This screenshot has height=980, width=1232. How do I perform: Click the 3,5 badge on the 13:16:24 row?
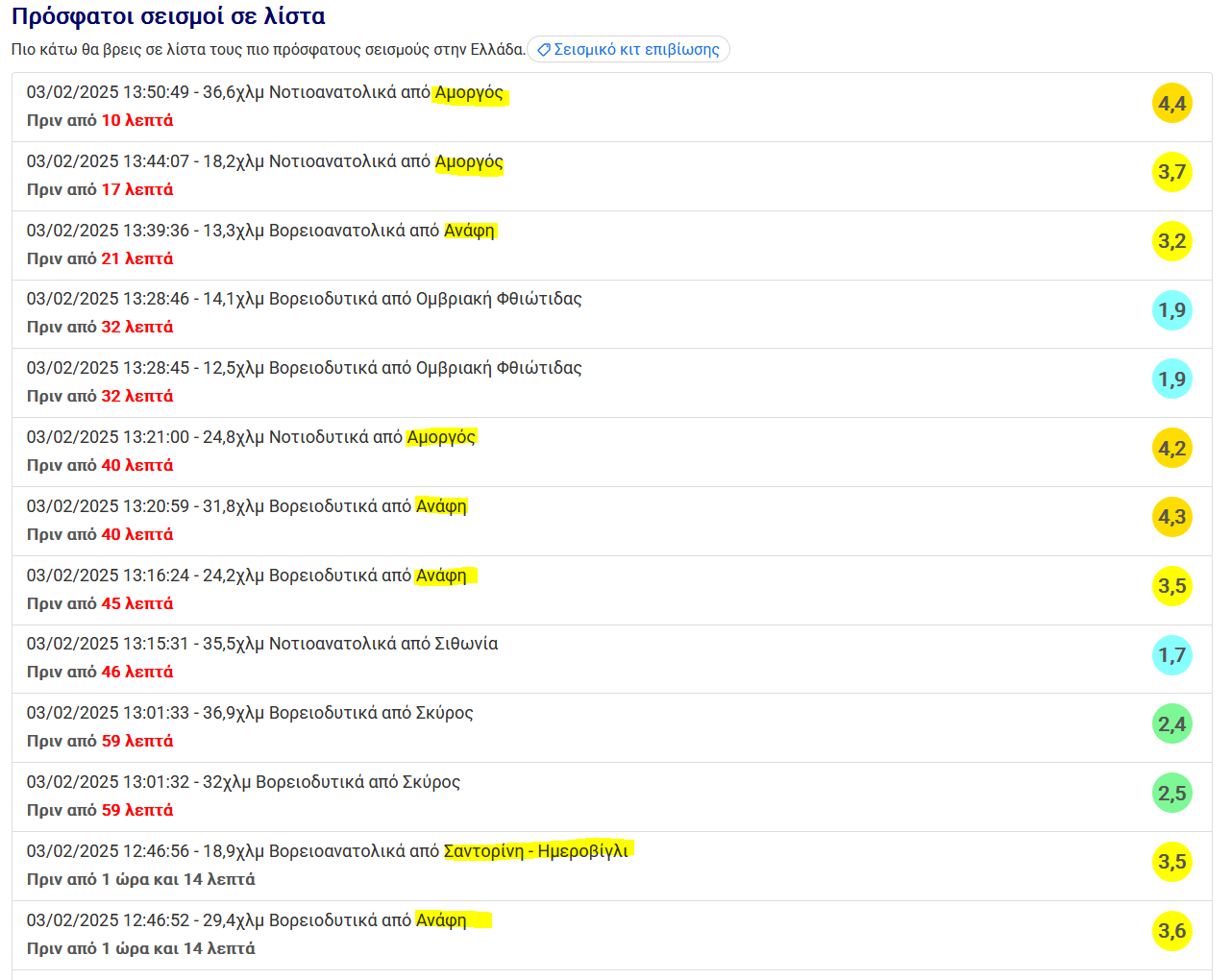click(1172, 586)
